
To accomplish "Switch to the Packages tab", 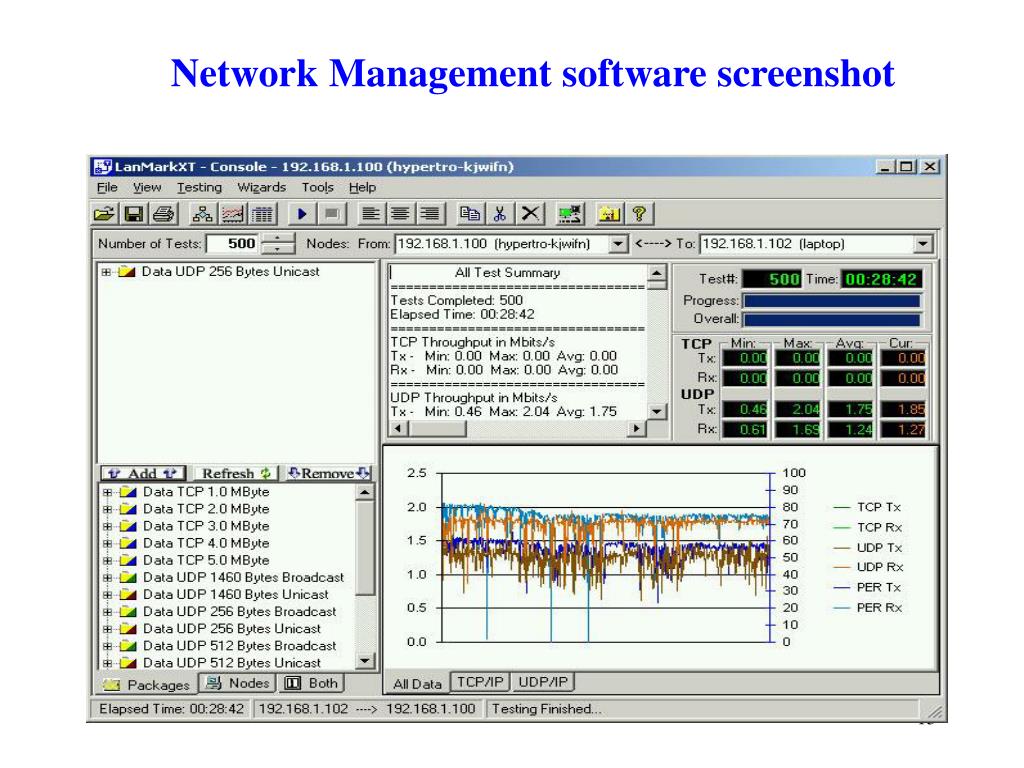I will (147, 684).
